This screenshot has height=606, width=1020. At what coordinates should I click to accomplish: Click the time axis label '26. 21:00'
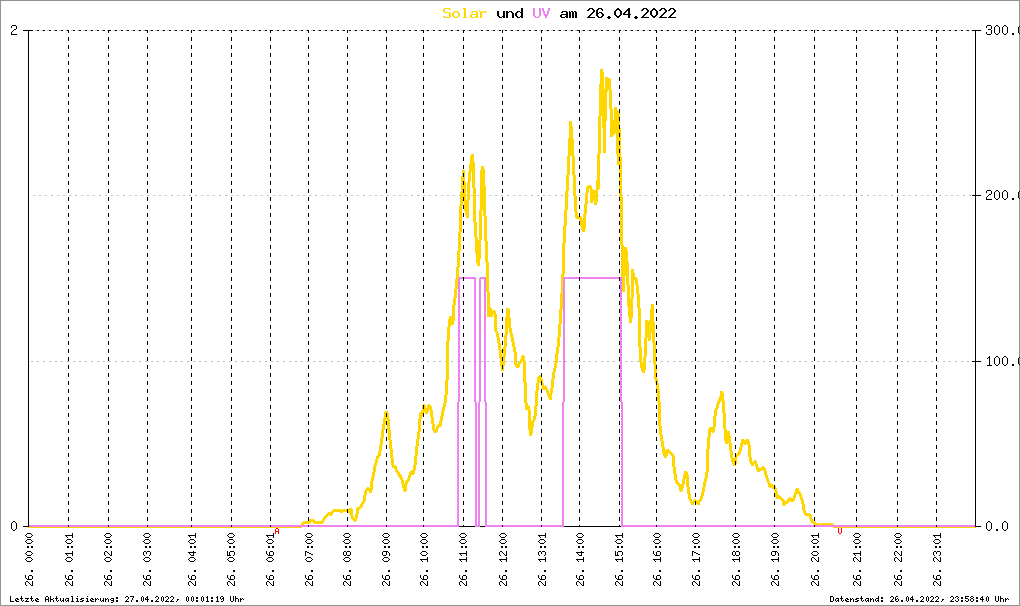857,560
